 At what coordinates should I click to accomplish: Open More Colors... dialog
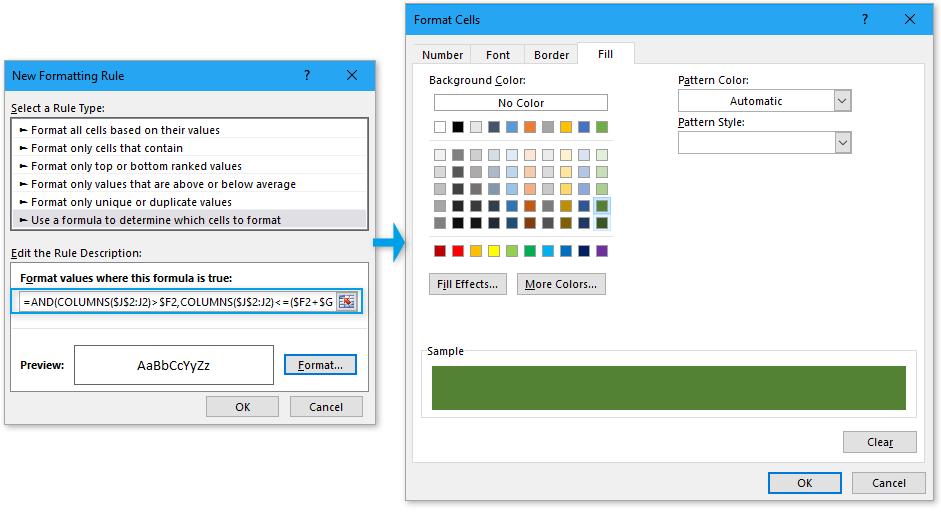(x=561, y=284)
